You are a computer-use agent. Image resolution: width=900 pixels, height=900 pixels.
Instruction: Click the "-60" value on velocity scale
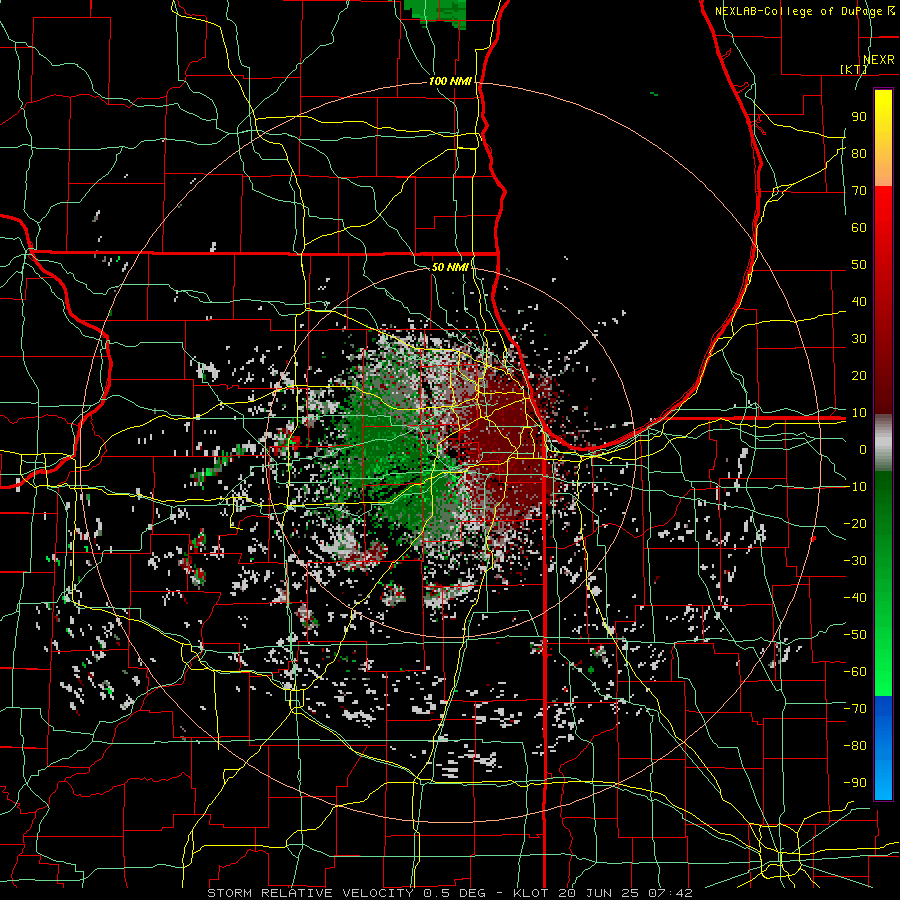(x=855, y=672)
